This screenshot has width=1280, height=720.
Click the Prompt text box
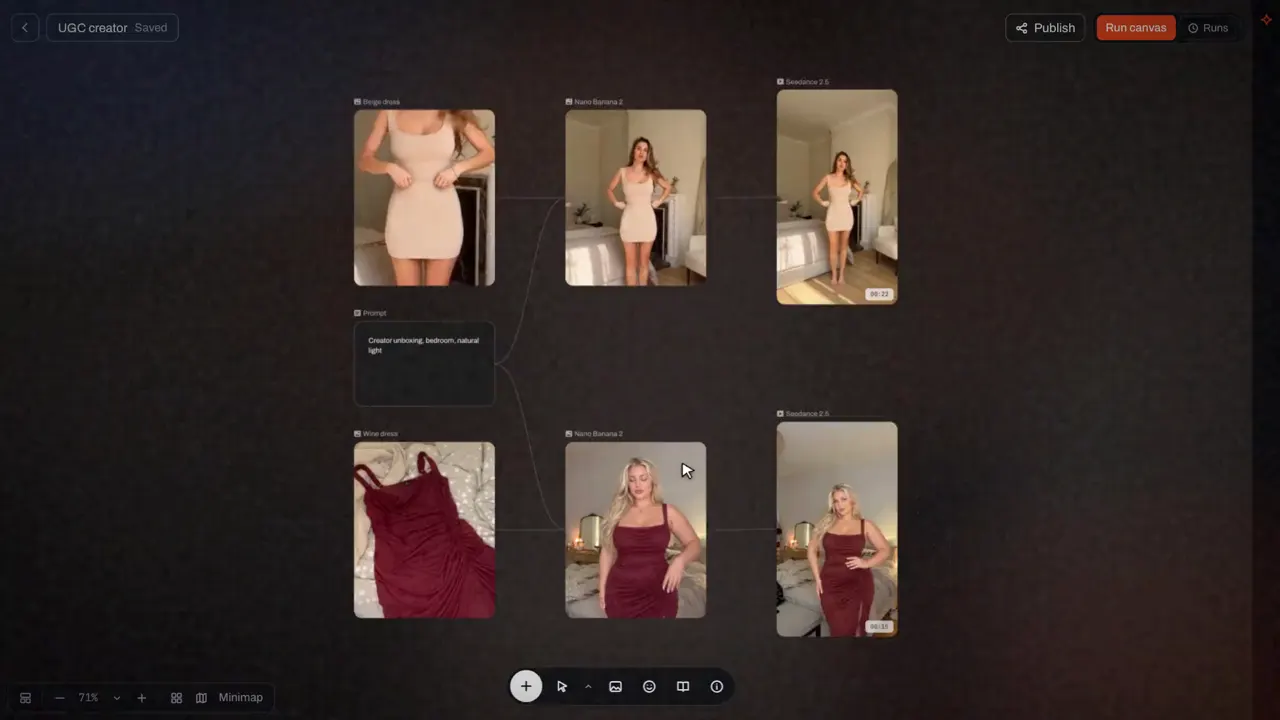pos(424,363)
